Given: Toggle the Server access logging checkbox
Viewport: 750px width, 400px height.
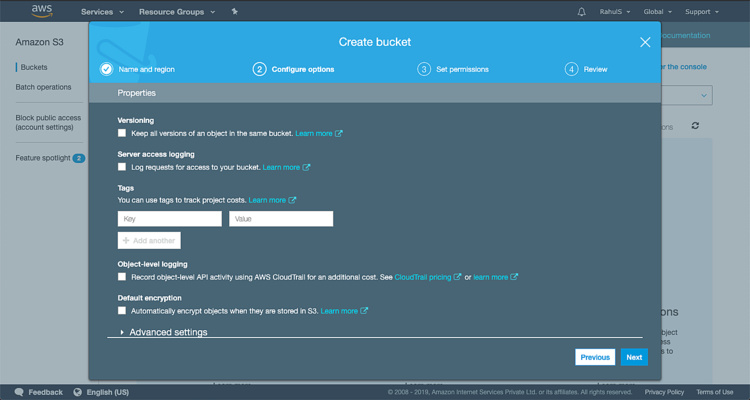Looking at the screenshot, I should (x=122, y=167).
